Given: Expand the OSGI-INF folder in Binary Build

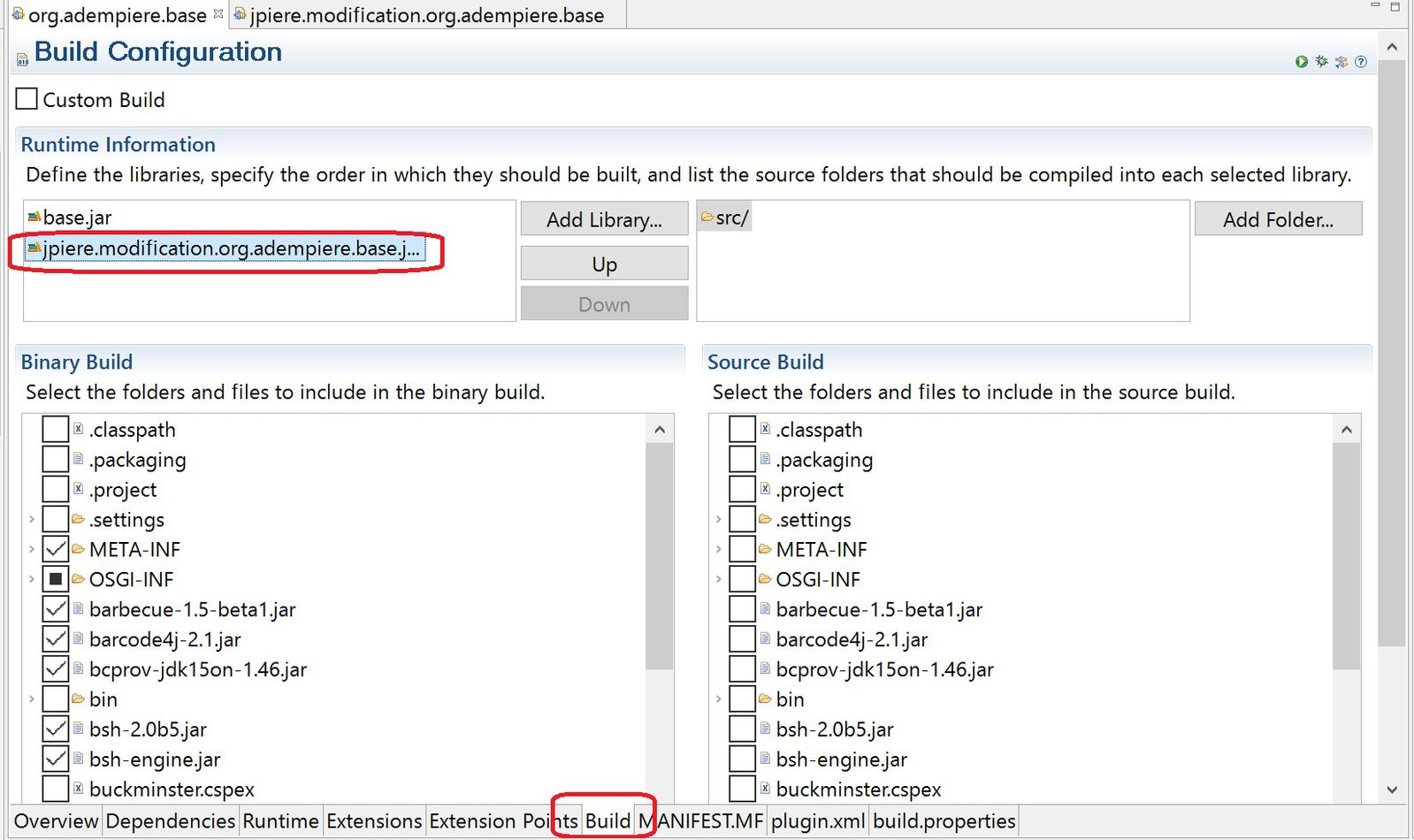Looking at the screenshot, I should pyautogui.click(x=32, y=579).
